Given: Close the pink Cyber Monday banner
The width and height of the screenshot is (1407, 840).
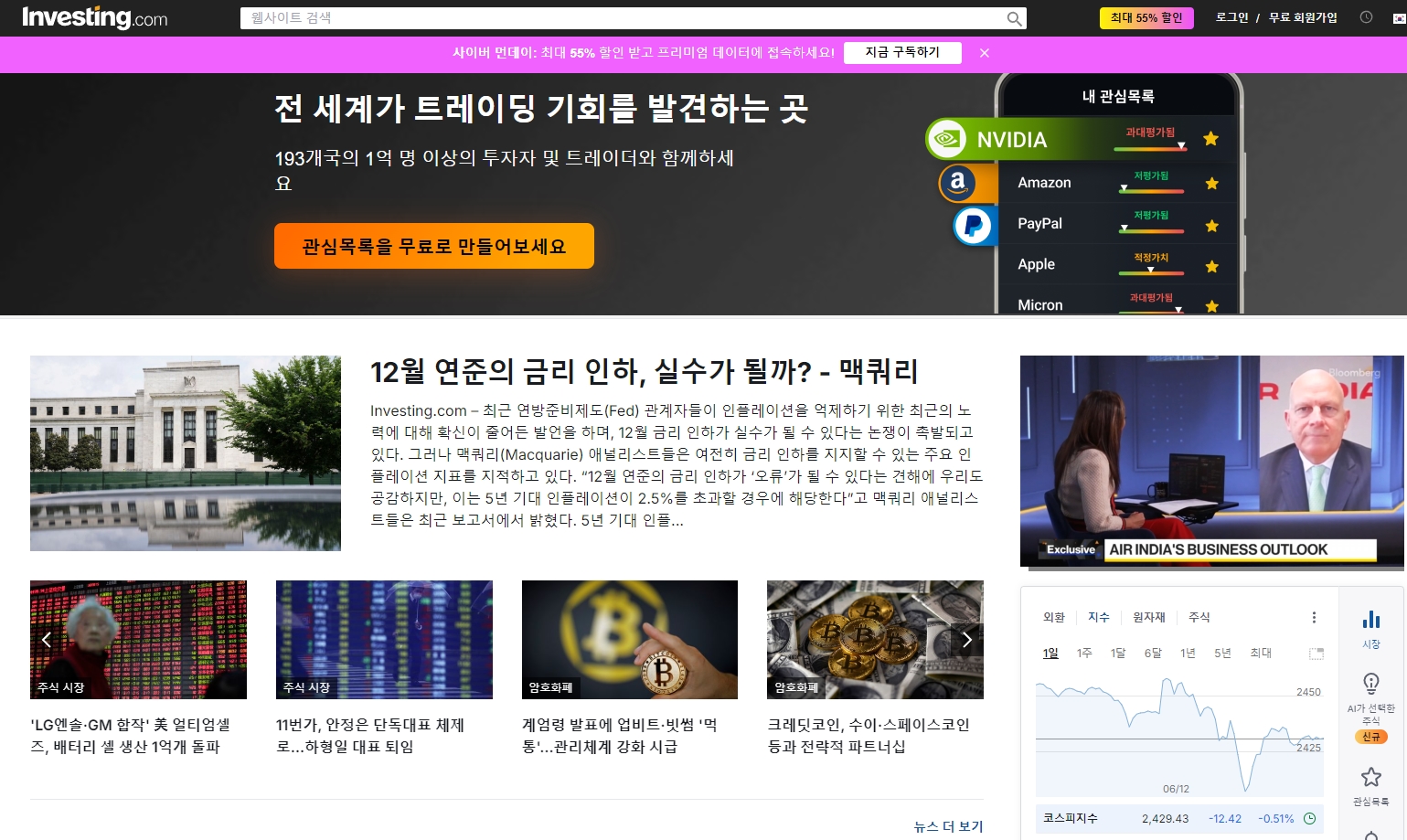Looking at the screenshot, I should (985, 53).
